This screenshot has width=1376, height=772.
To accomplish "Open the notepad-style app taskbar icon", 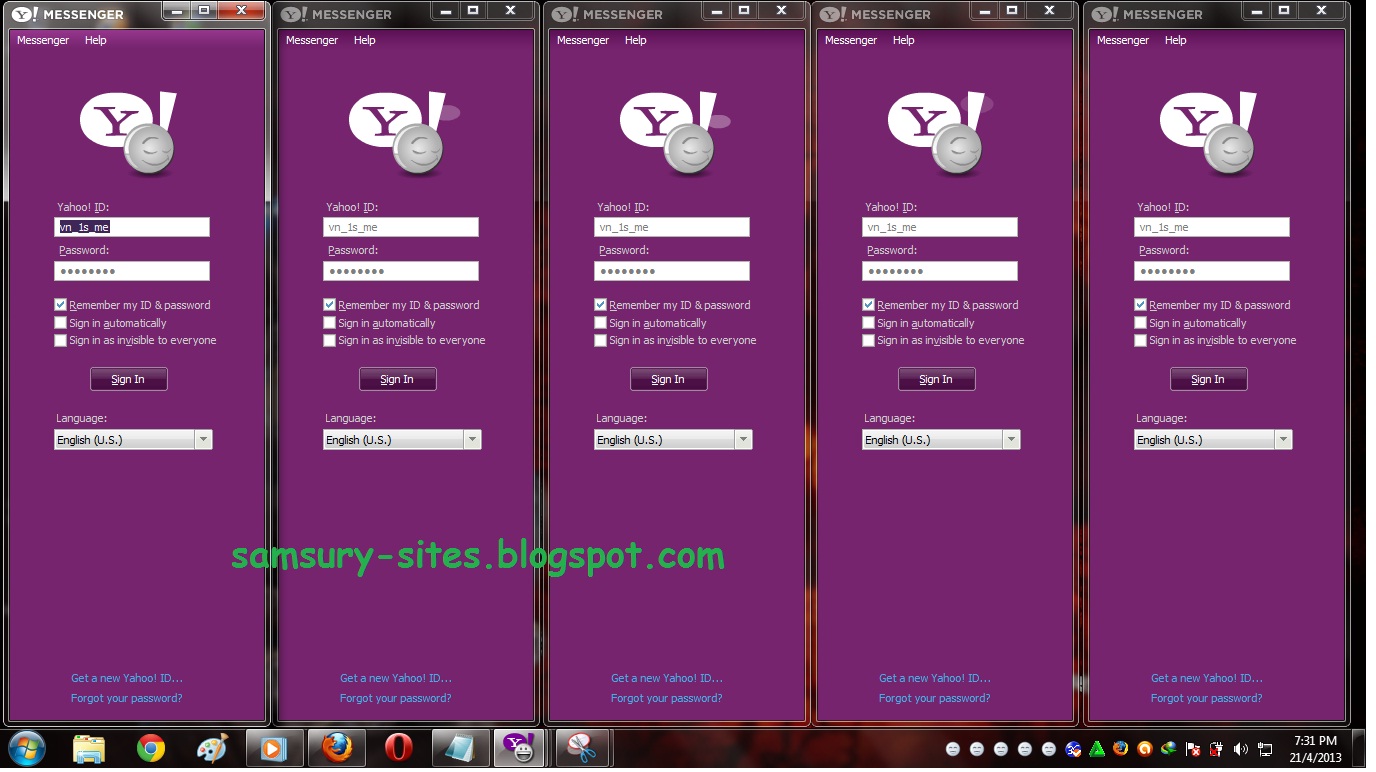I will 460,748.
